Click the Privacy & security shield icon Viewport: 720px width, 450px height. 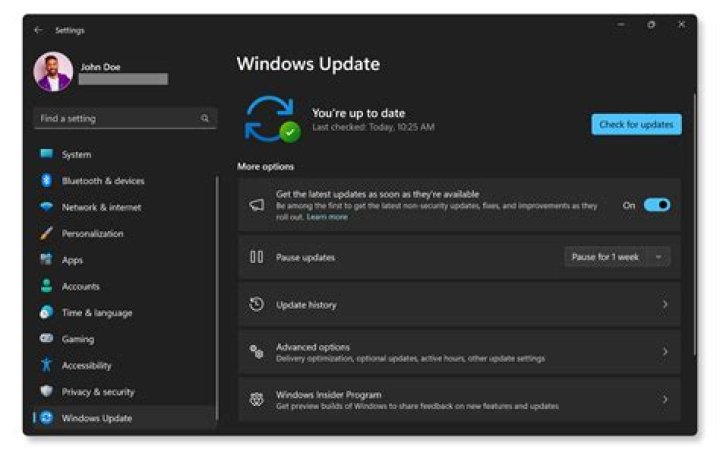(x=46, y=392)
